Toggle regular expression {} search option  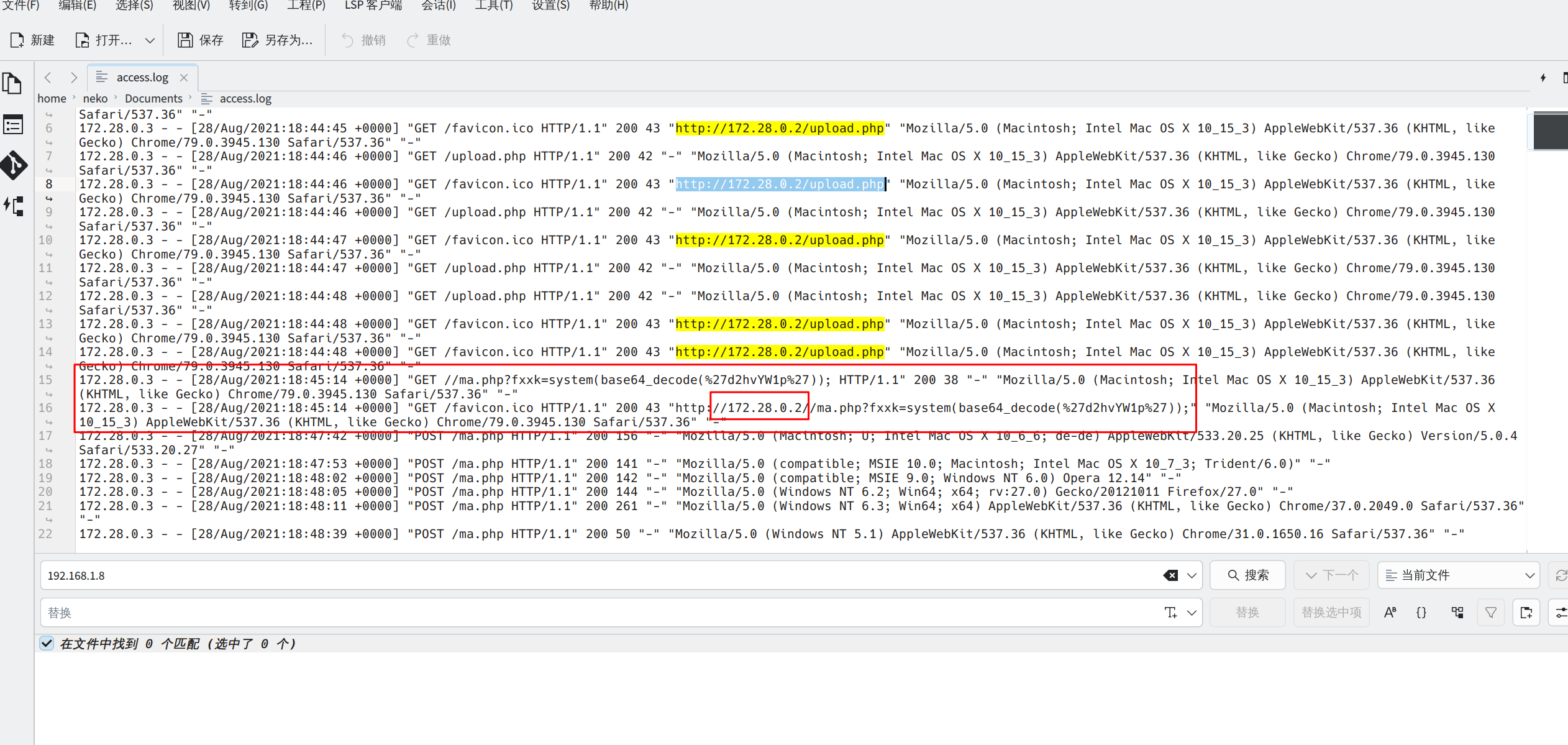pyautogui.click(x=1421, y=613)
